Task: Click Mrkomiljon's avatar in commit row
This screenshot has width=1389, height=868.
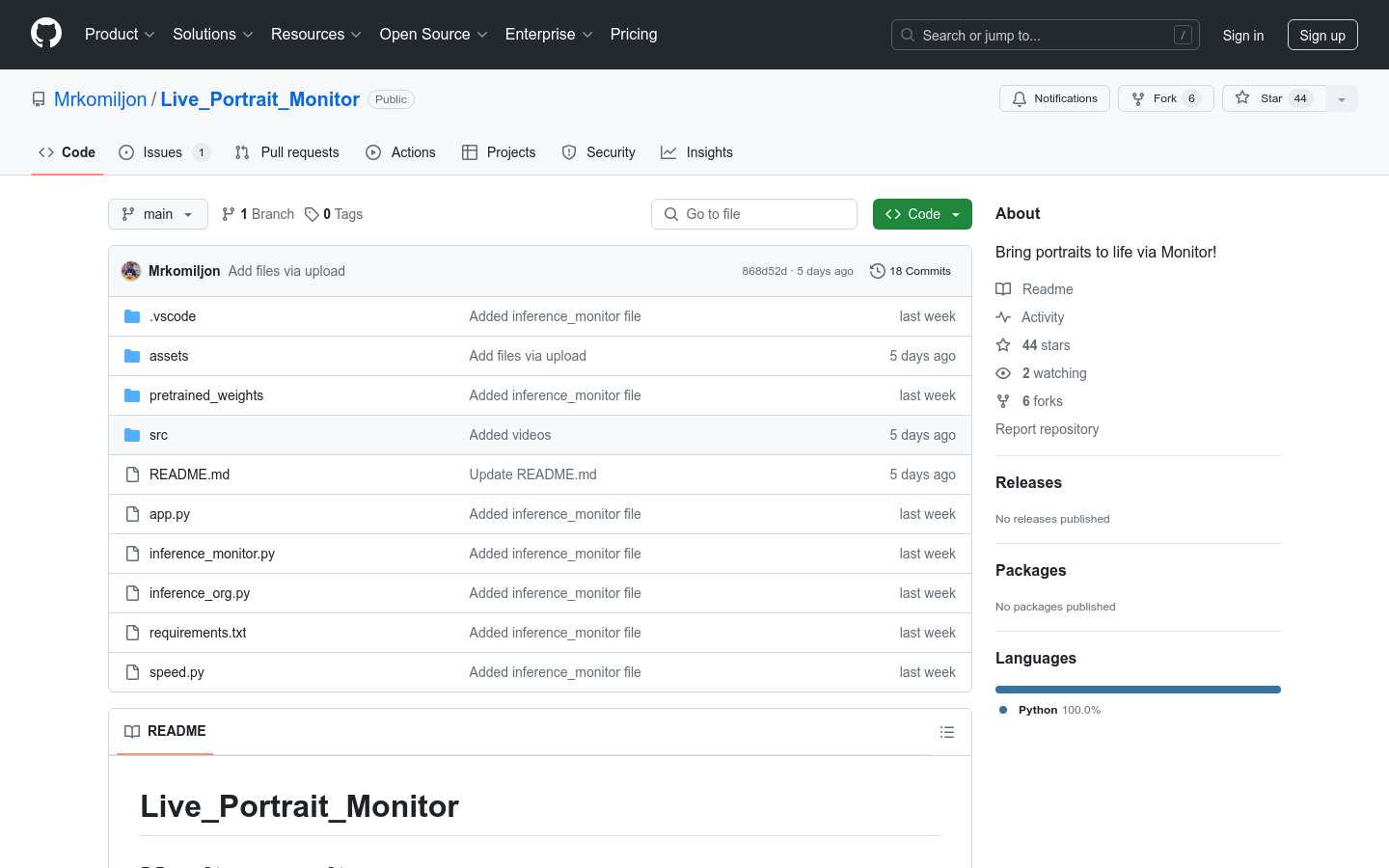Action: coord(131,271)
